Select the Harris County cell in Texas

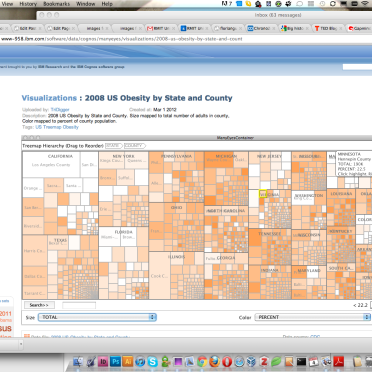tap(35, 251)
